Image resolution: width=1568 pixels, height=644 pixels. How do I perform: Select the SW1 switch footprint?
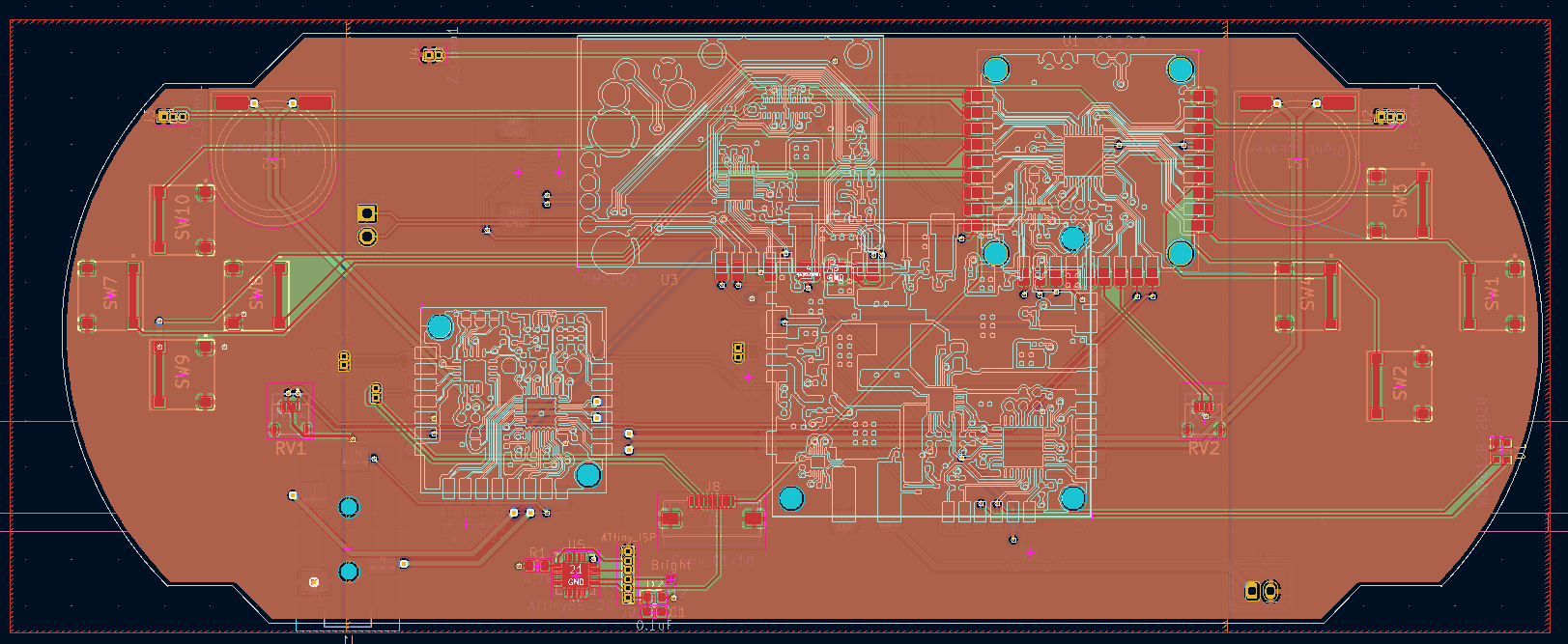(x=1493, y=295)
